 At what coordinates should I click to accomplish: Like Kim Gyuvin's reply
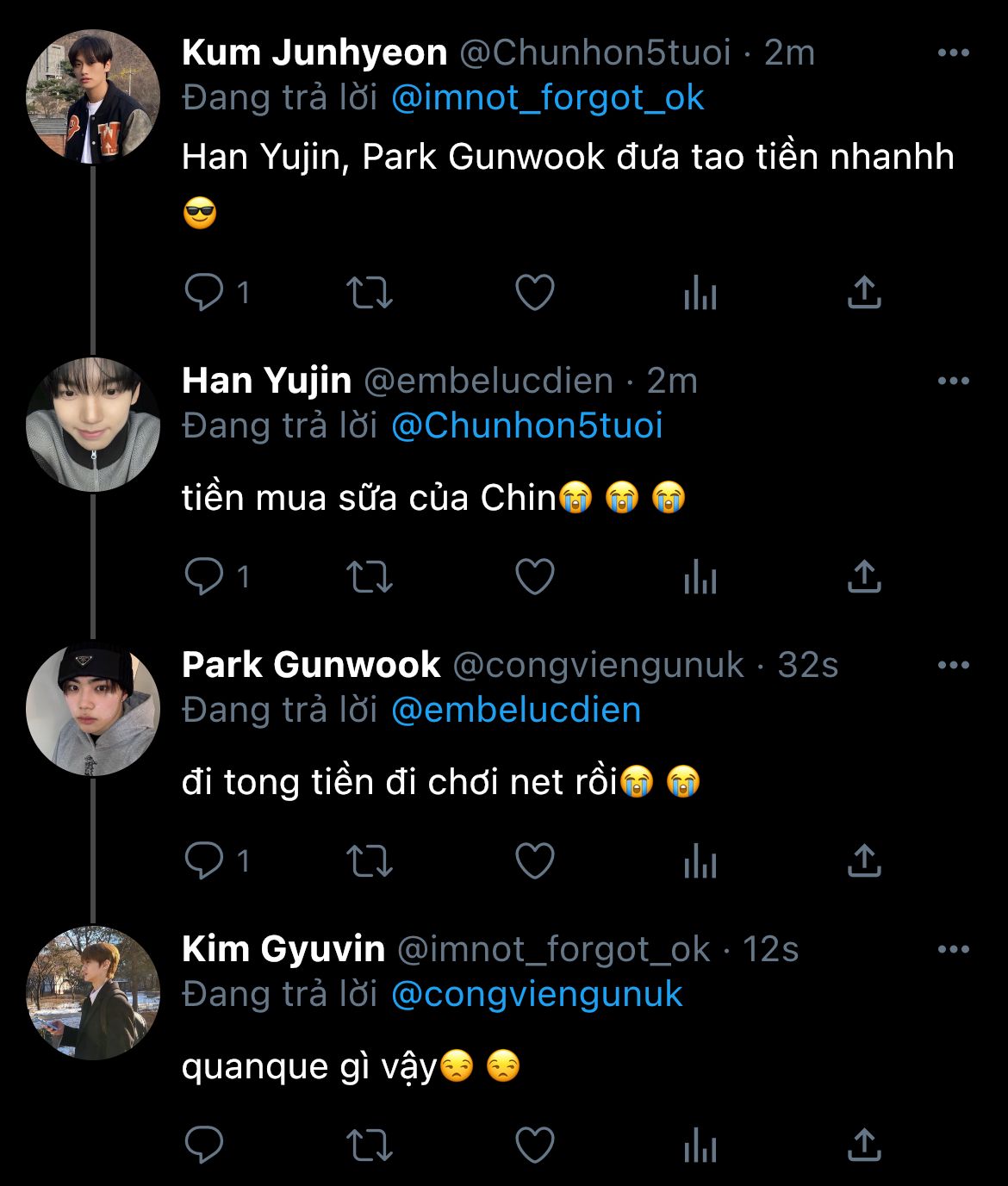pyautogui.click(x=534, y=1146)
